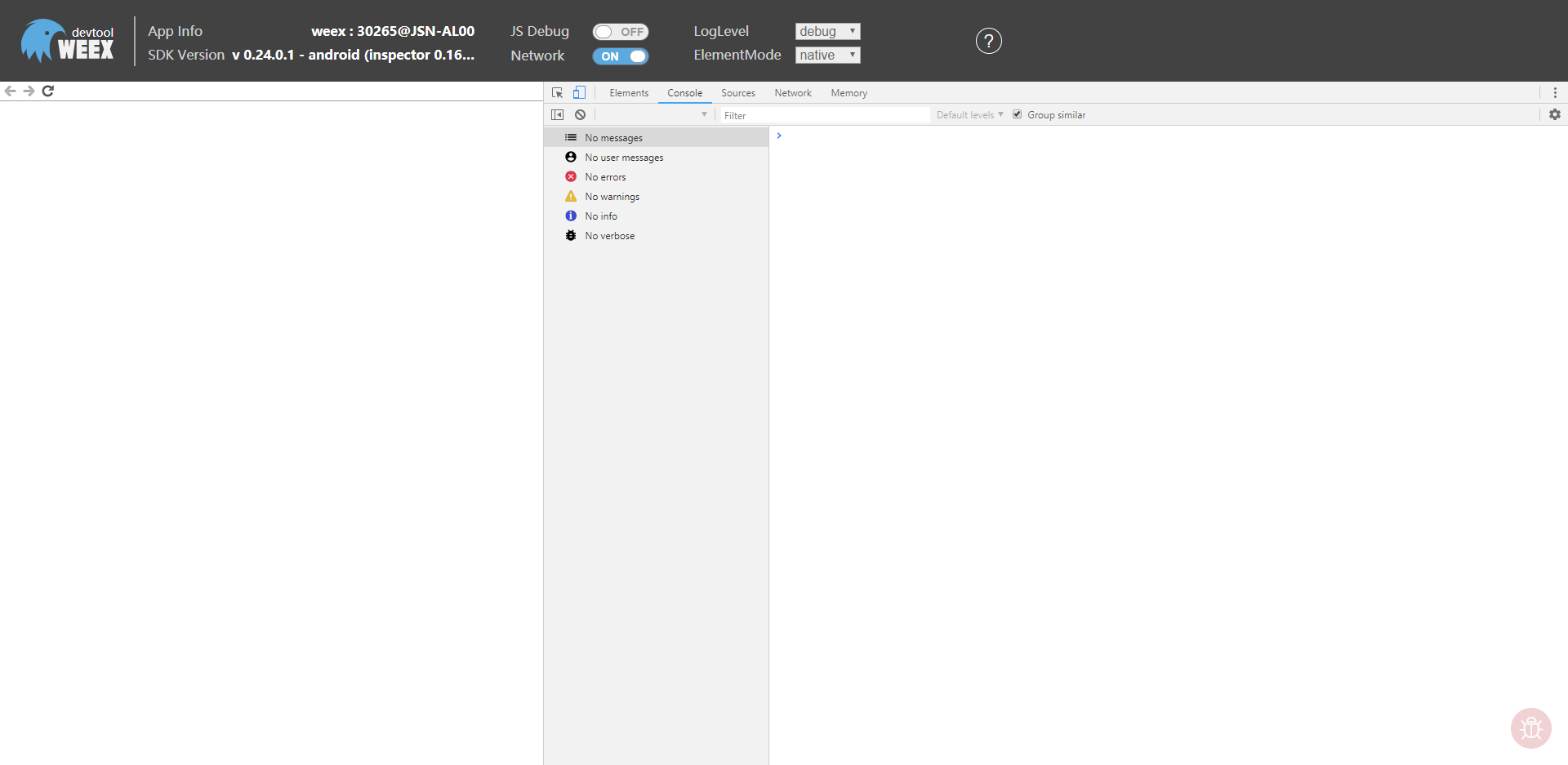Open the Default levels dropdown

969,115
